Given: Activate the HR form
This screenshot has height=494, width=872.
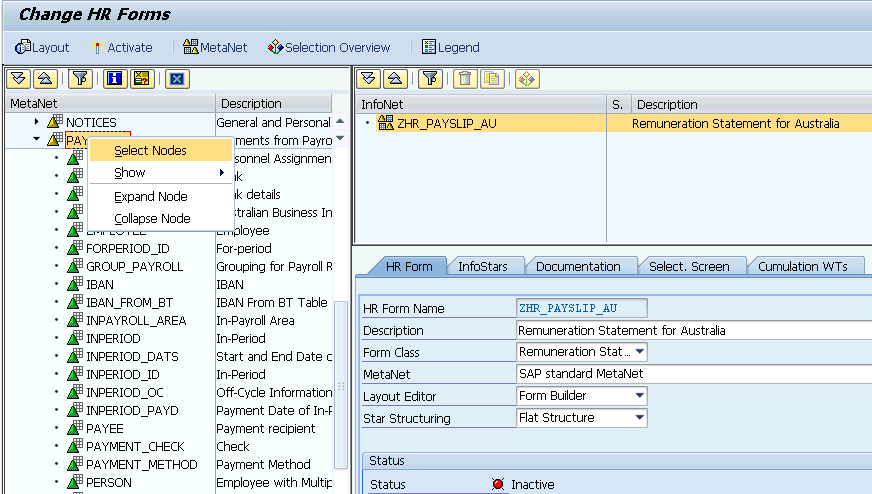Looking at the screenshot, I should click(x=121, y=47).
